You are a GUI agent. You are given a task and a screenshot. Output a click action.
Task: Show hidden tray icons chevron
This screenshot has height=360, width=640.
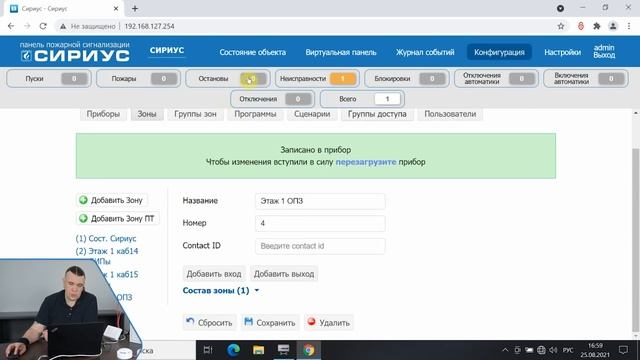pyautogui.click(x=505, y=350)
